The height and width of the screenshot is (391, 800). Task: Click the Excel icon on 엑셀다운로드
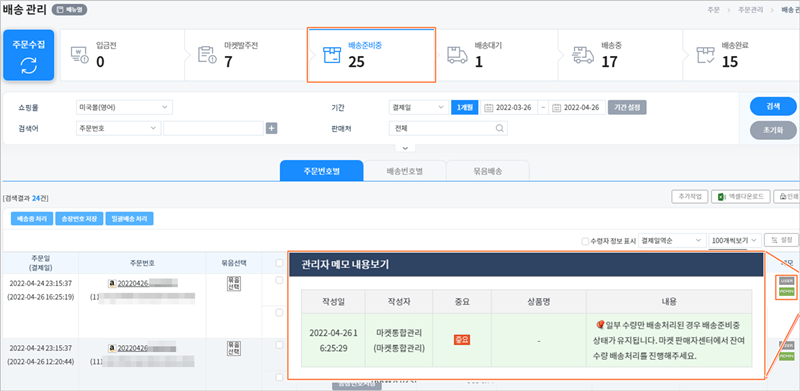[x=721, y=197]
